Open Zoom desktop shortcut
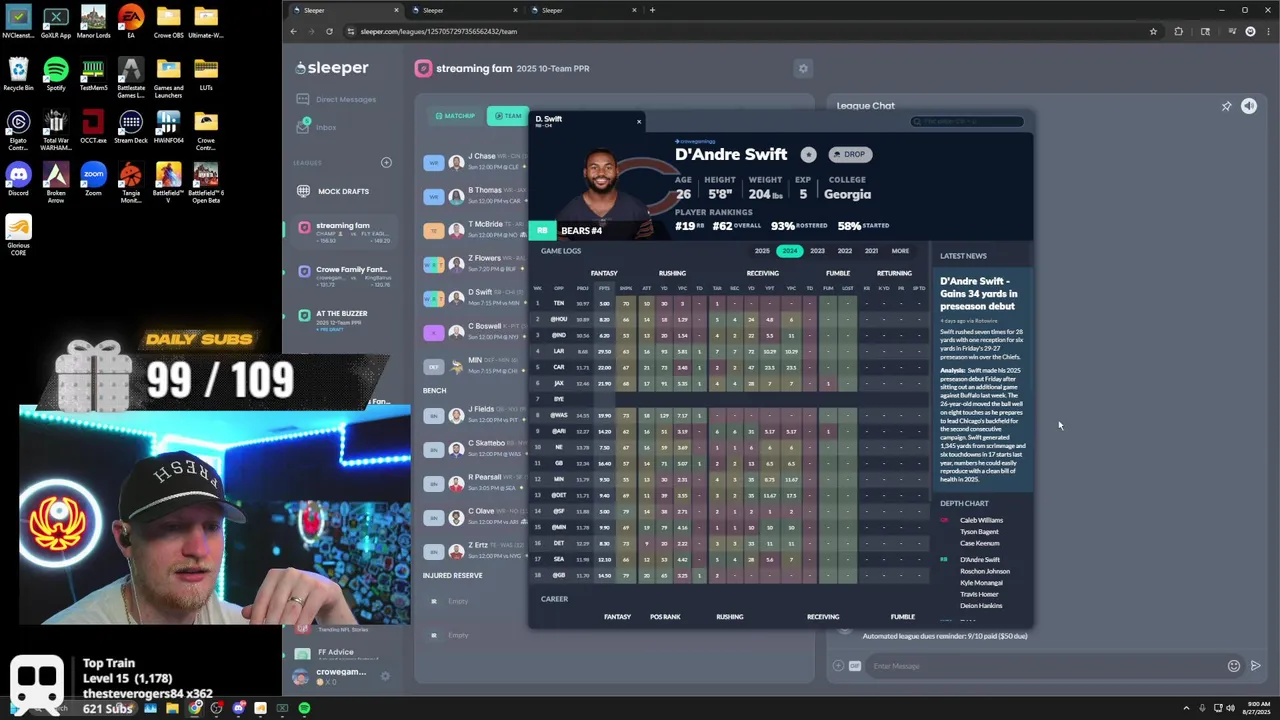This screenshot has width=1280, height=720. (93, 179)
